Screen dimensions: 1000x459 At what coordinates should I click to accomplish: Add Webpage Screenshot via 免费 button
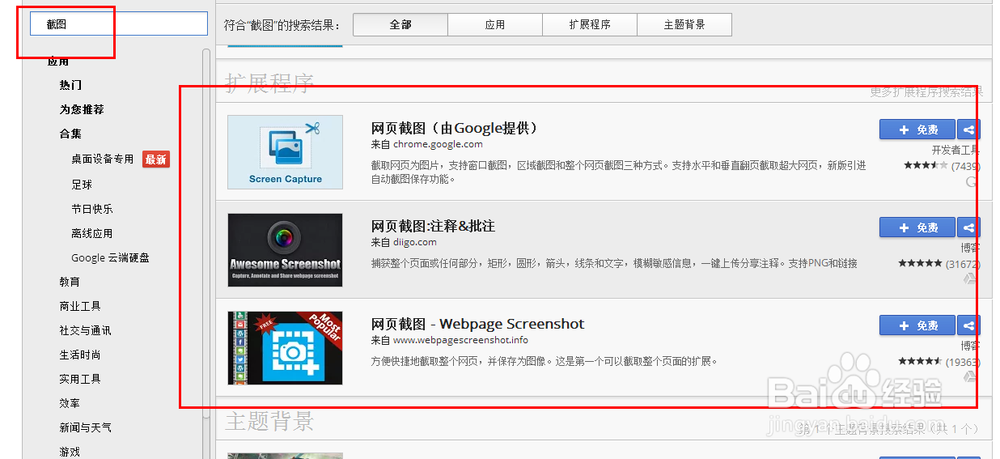click(x=917, y=325)
